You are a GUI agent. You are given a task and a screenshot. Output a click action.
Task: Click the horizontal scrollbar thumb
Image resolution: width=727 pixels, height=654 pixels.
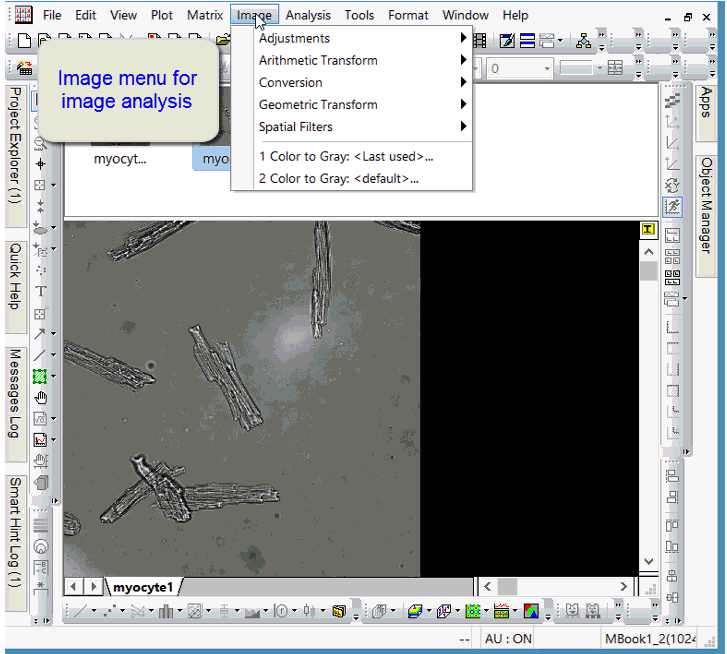[x=507, y=586]
